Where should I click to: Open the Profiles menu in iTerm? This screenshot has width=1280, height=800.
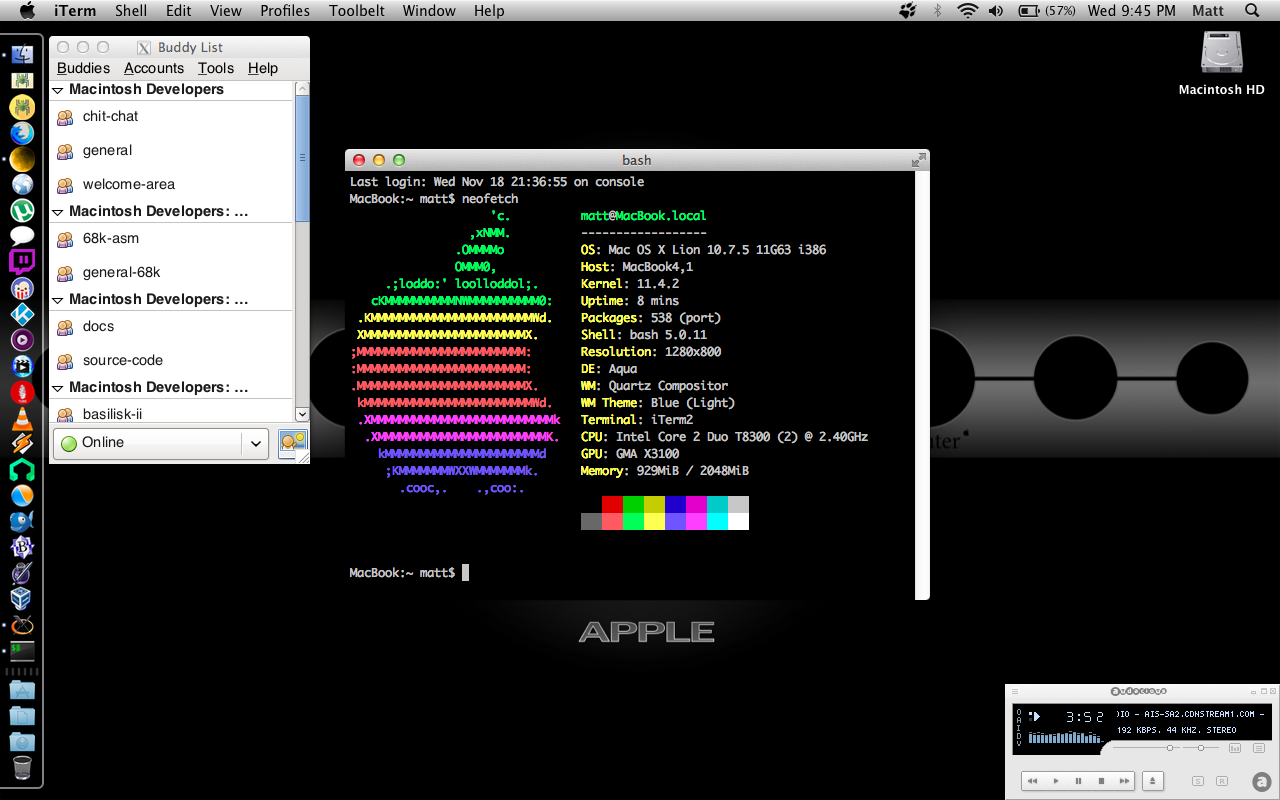click(284, 11)
